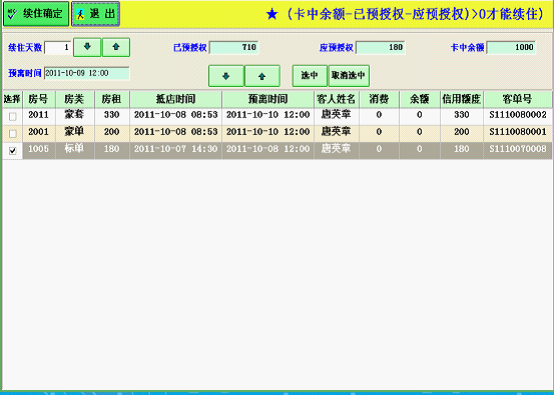
Task: Click the 续住天数 input field
Action: (x=57, y=48)
